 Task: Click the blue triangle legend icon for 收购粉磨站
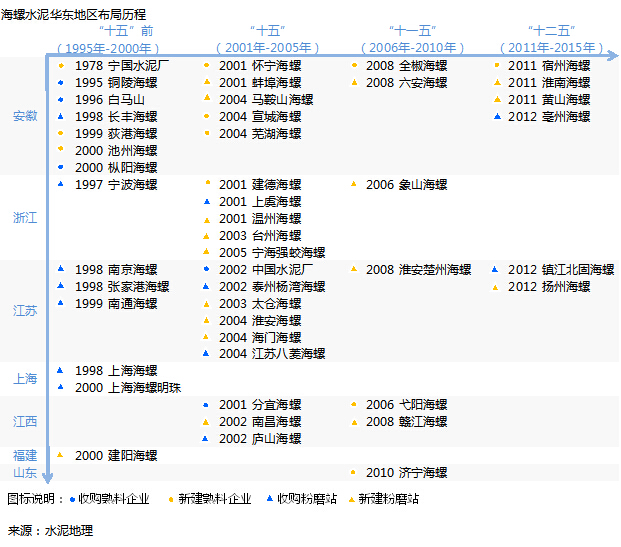click(268, 497)
